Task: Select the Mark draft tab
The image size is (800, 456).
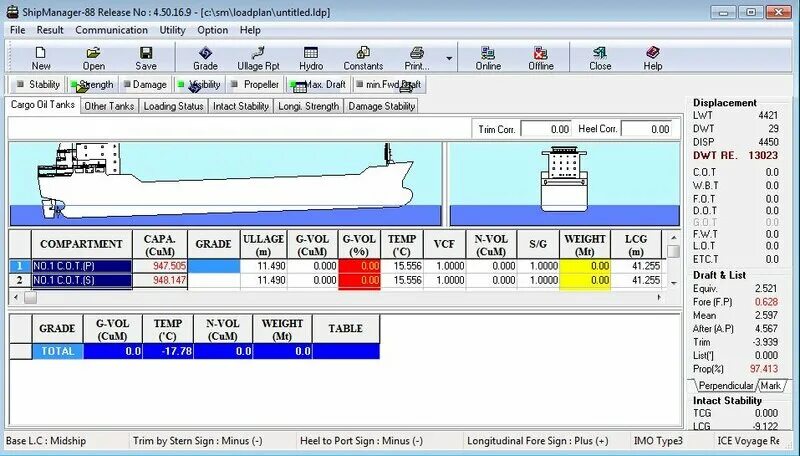Action: click(771, 386)
